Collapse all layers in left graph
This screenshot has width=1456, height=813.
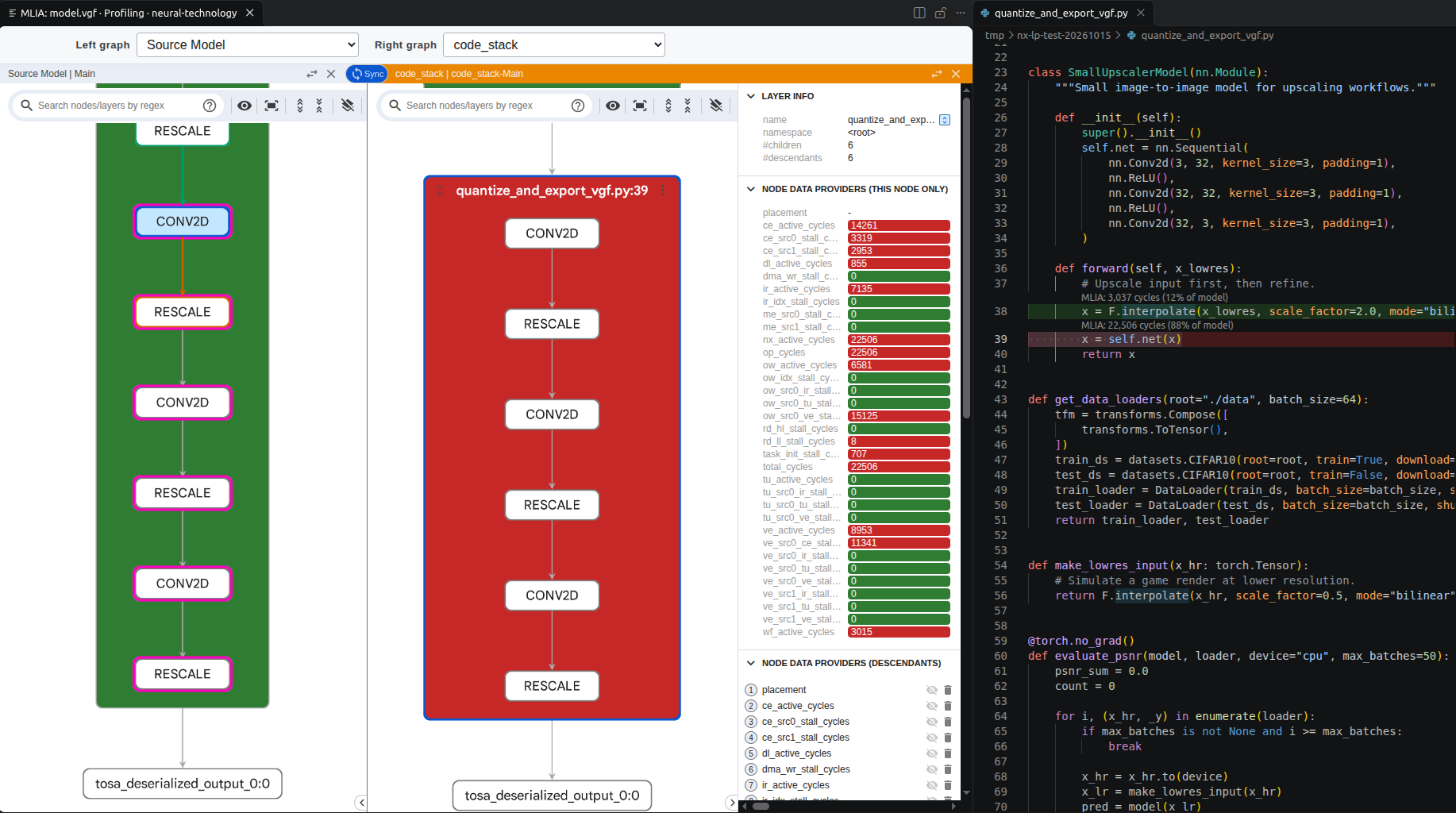pyautogui.click(x=319, y=106)
